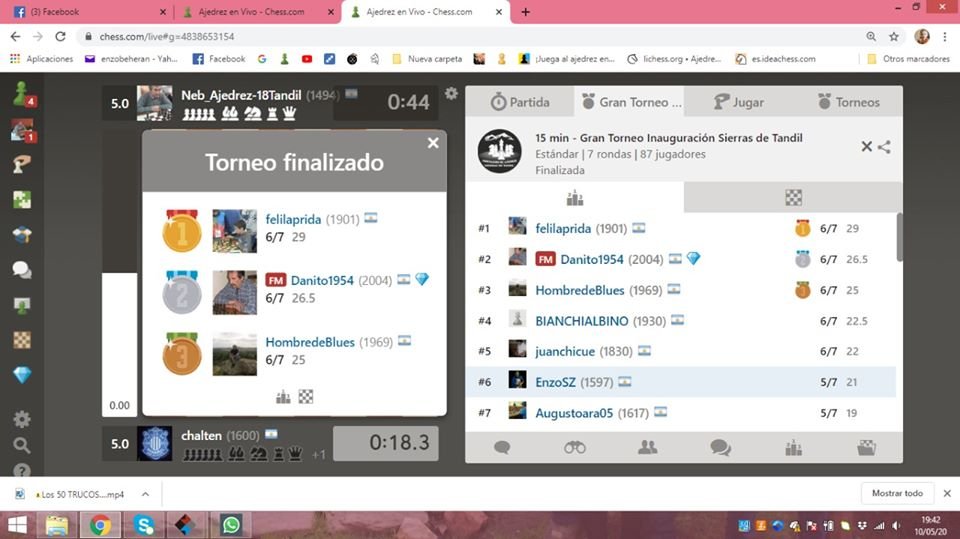Image resolution: width=960 pixels, height=539 pixels.
Task: Click the podium icon in Torneo finalizado popup
Action: (283, 397)
